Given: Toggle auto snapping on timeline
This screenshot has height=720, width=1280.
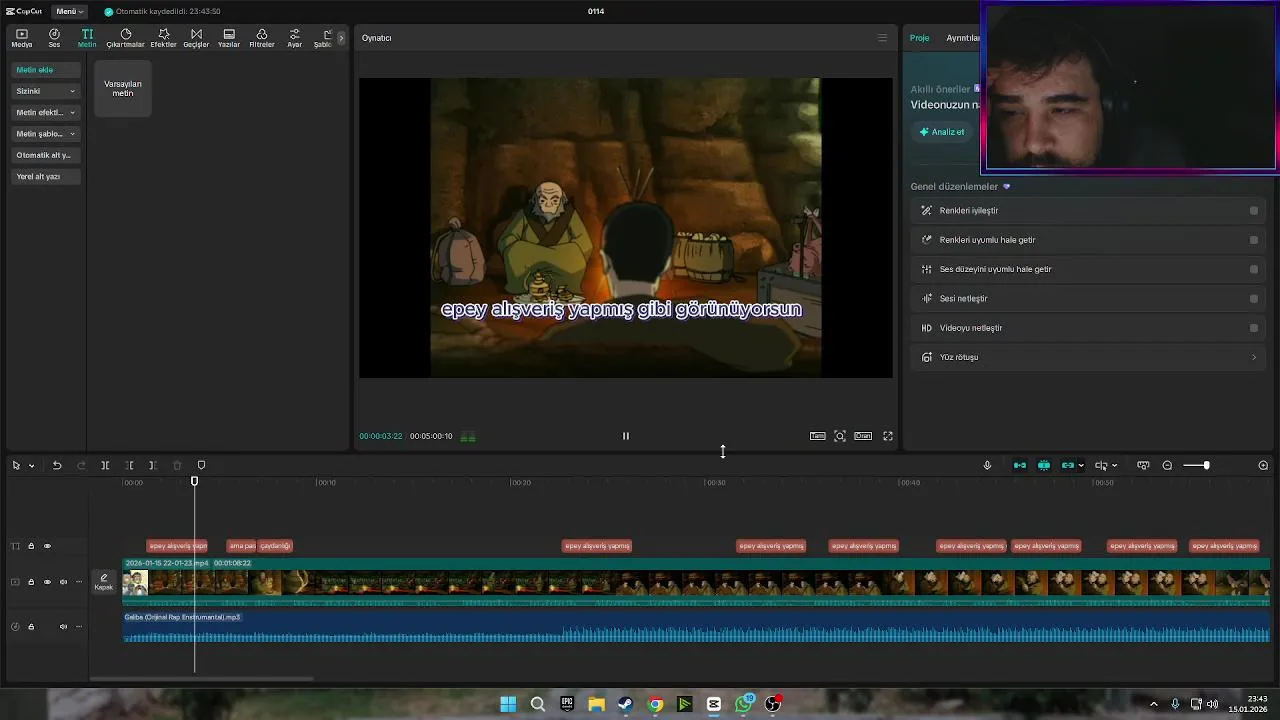Looking at the screenshot, I should click(x=1044, y=465).
